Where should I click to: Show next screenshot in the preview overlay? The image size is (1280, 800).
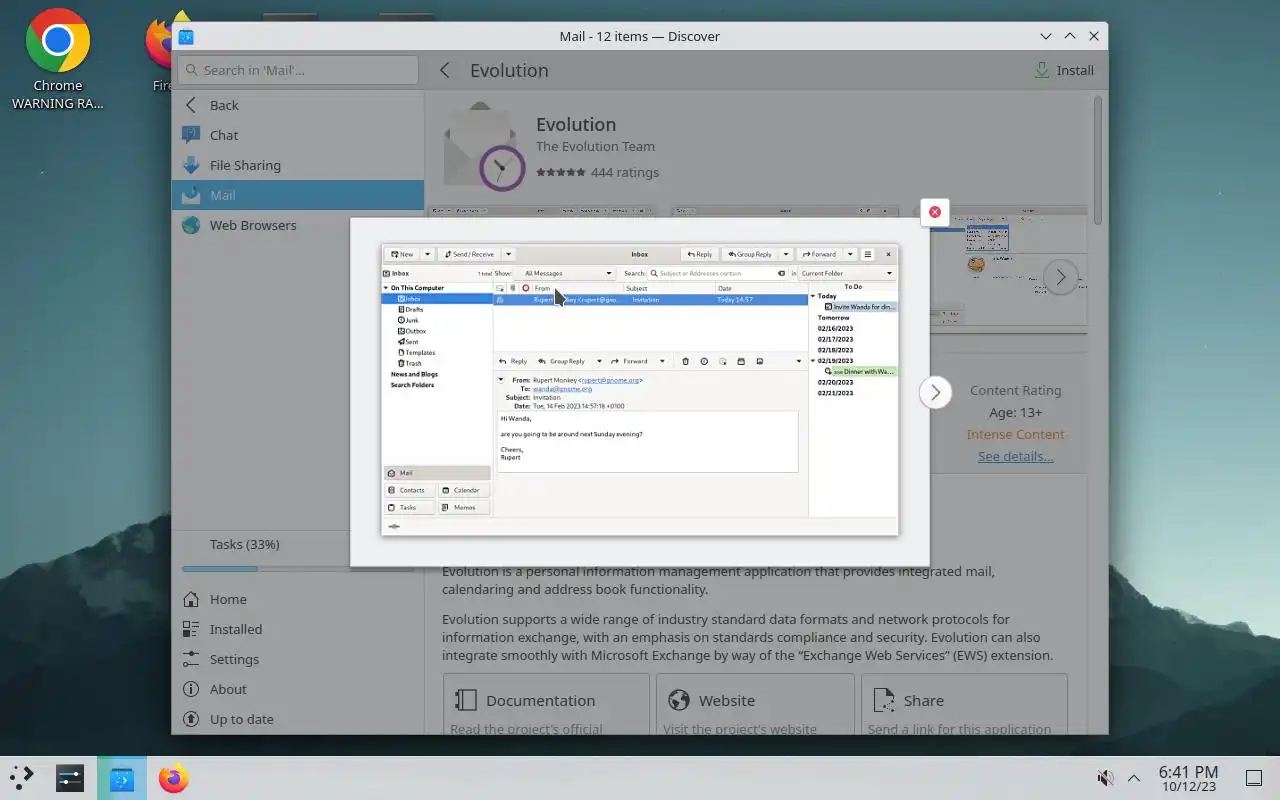tap(935, 392)
